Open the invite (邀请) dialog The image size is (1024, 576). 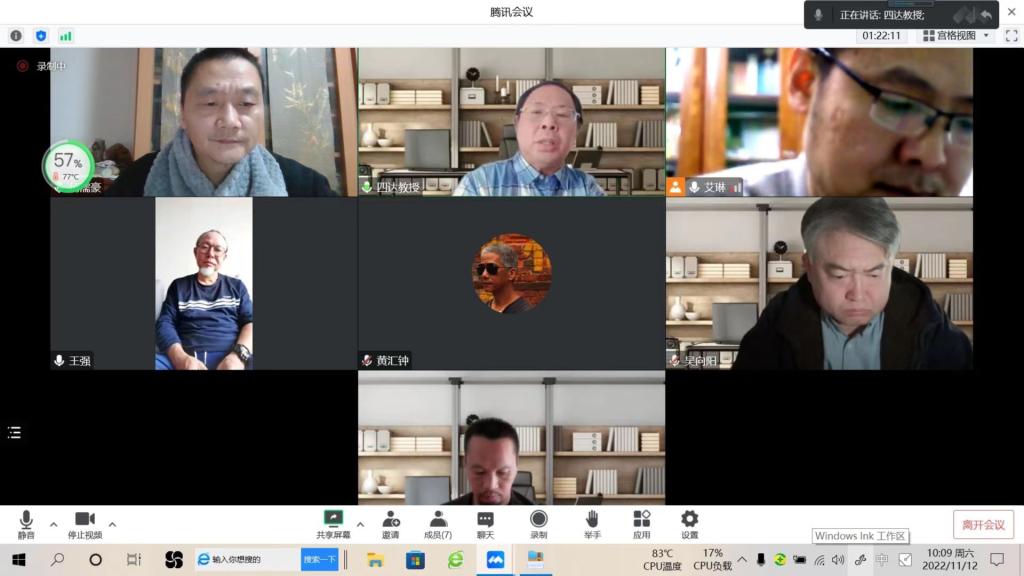tap(390, 523)
